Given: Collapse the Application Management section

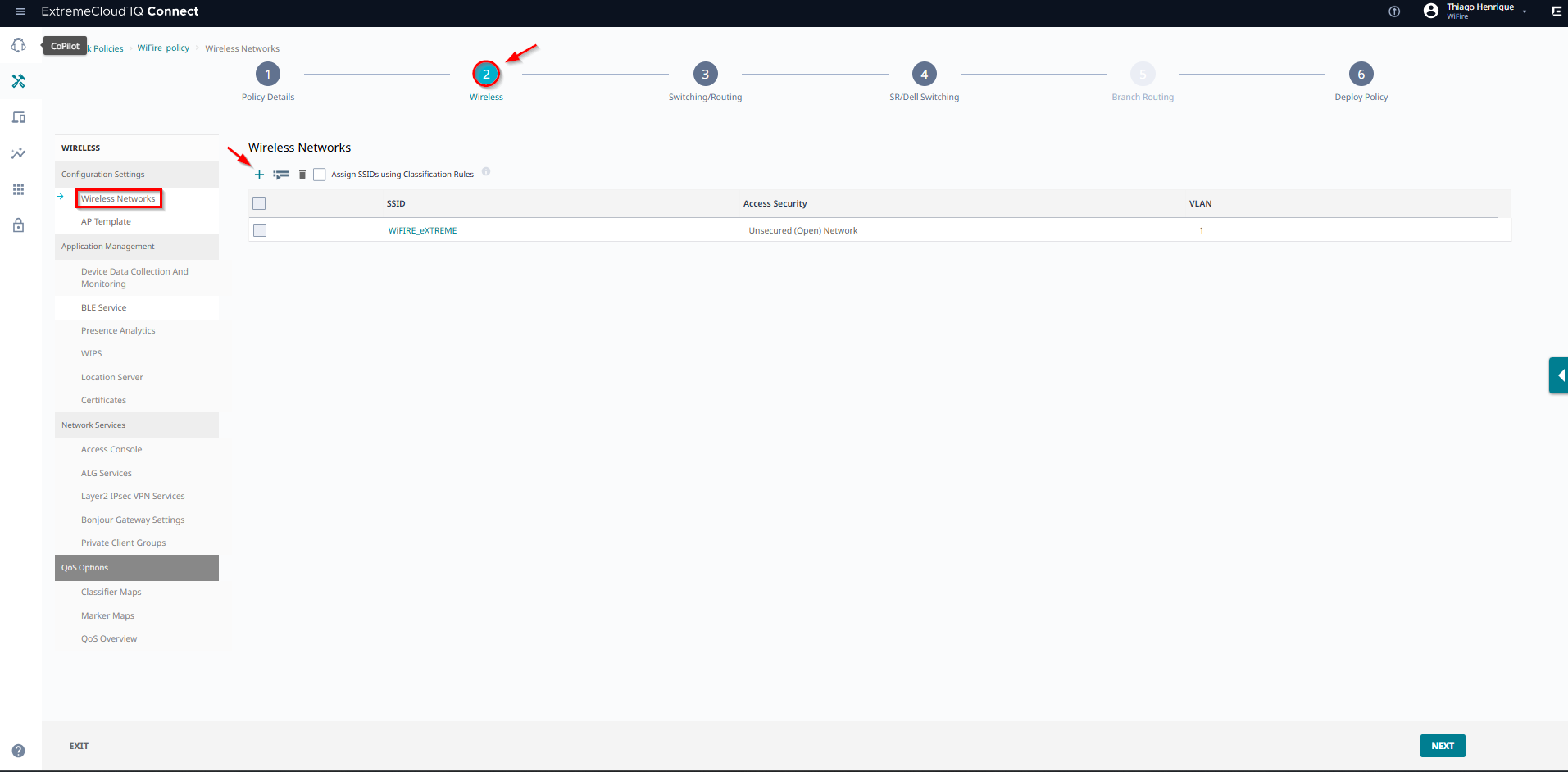Looking at the screenshot, I should (137, 247).
